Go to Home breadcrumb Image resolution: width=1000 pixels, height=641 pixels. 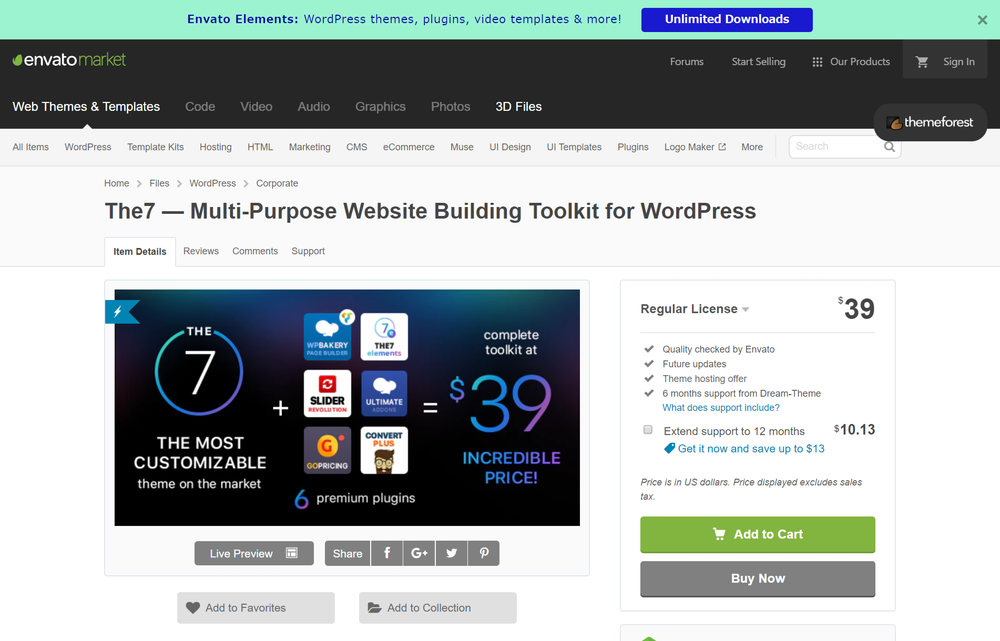[117, 183]
